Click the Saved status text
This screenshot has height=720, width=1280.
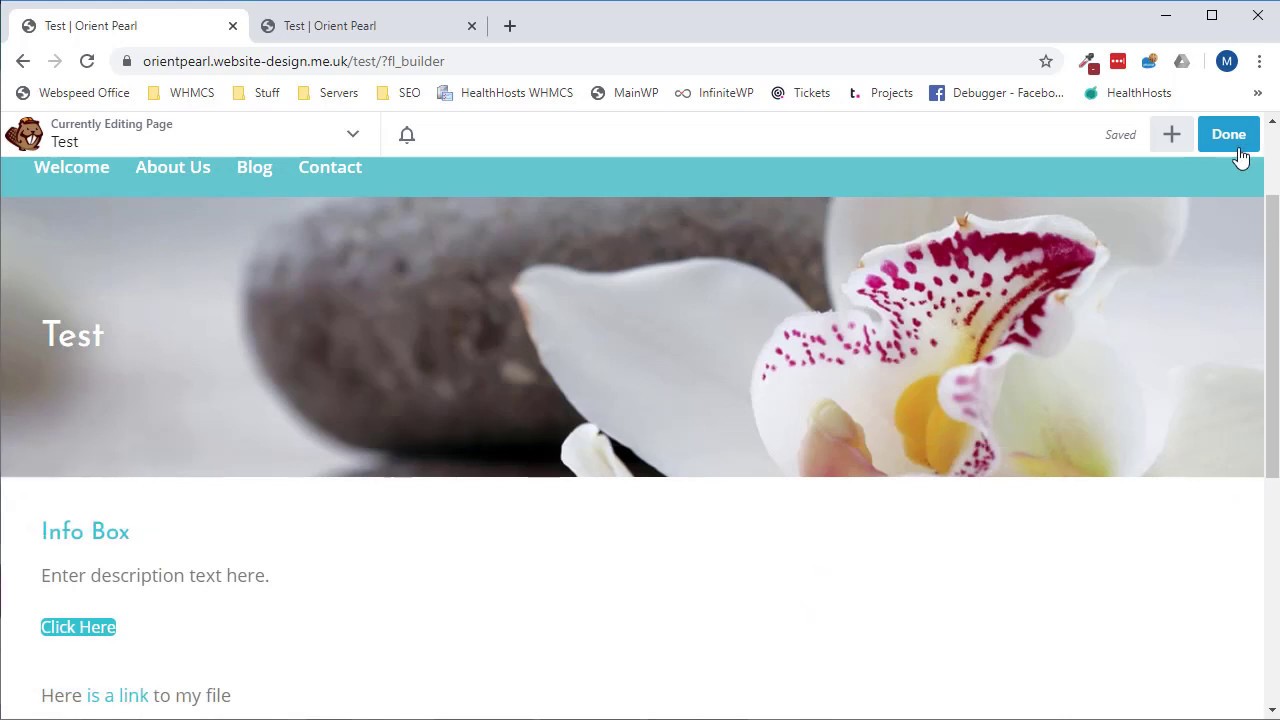[x=1120, y=134]
